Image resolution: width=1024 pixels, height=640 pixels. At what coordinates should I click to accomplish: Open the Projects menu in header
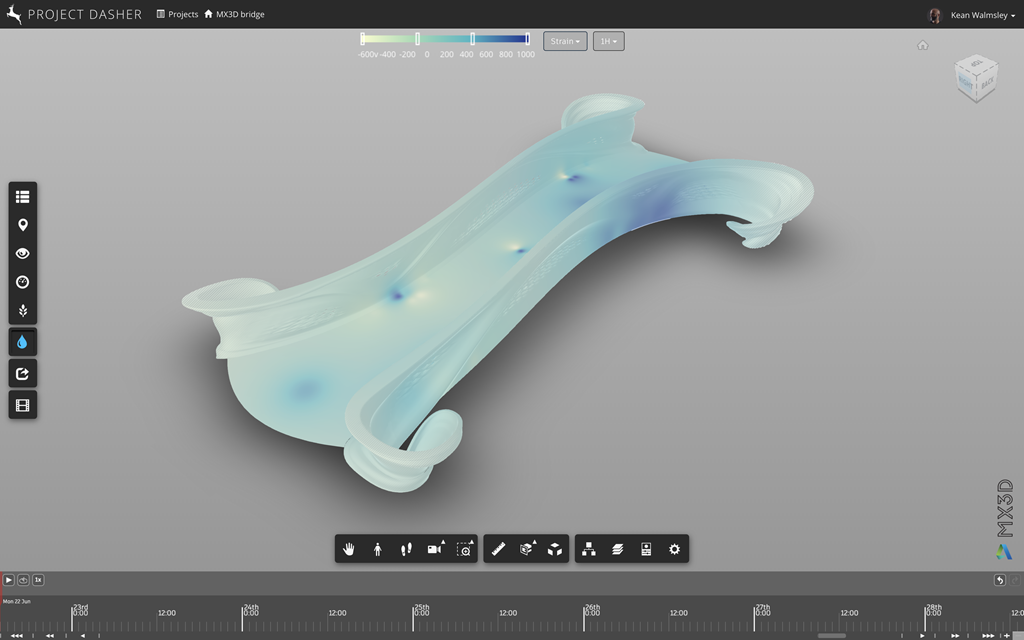(177, 15)
